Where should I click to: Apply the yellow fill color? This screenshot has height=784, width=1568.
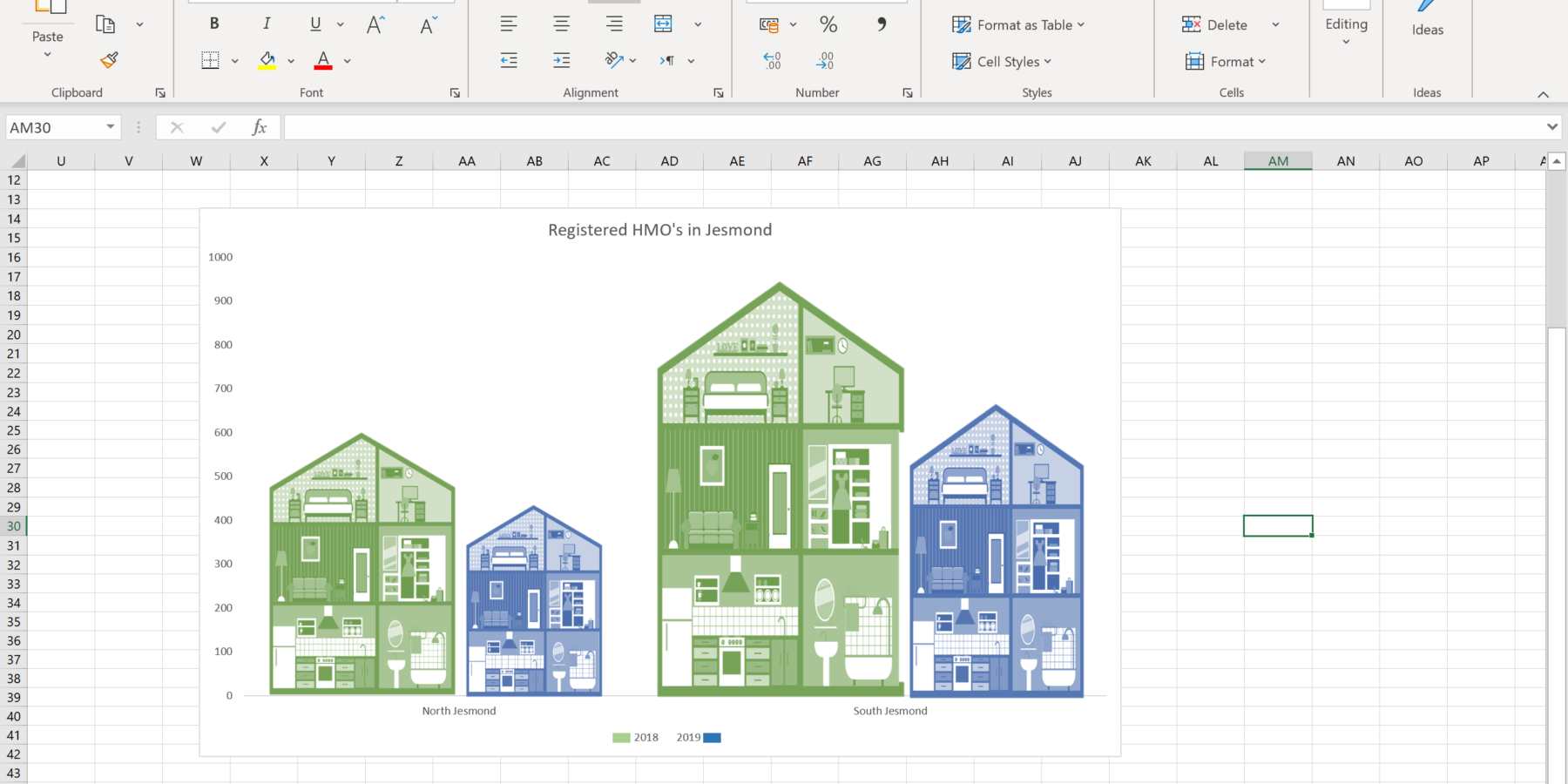tap(267, 60)
